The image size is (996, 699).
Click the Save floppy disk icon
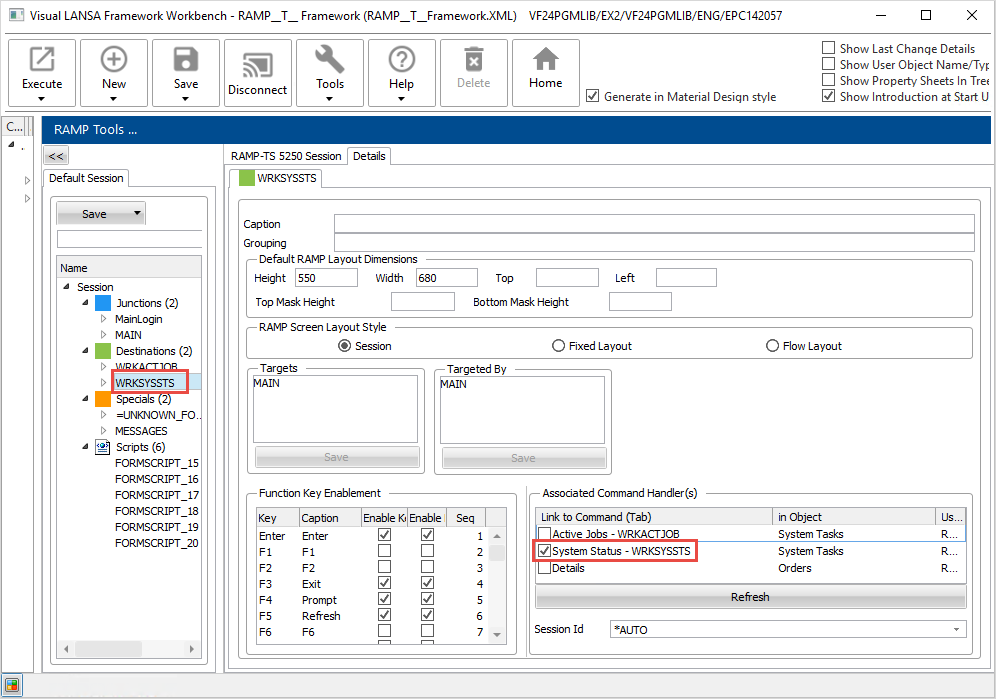coord(186,60)
